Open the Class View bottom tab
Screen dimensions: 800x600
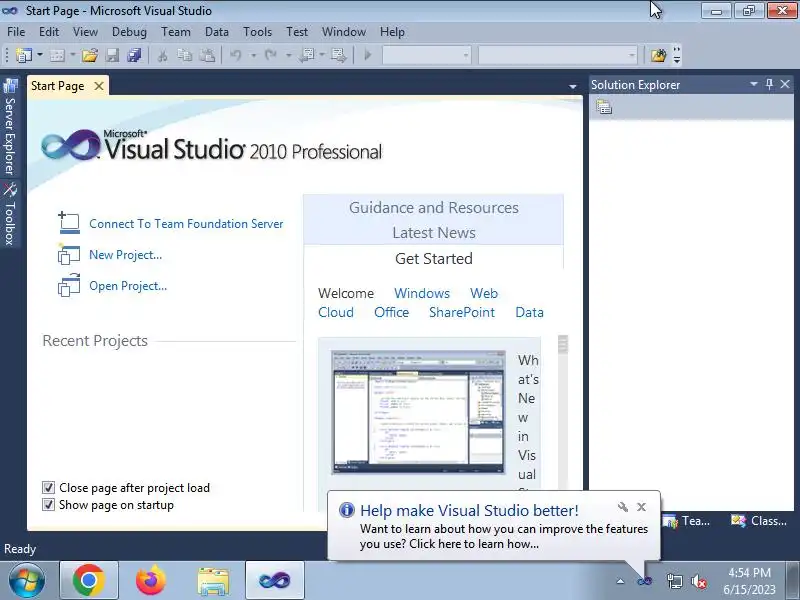[x=759, y=521]
